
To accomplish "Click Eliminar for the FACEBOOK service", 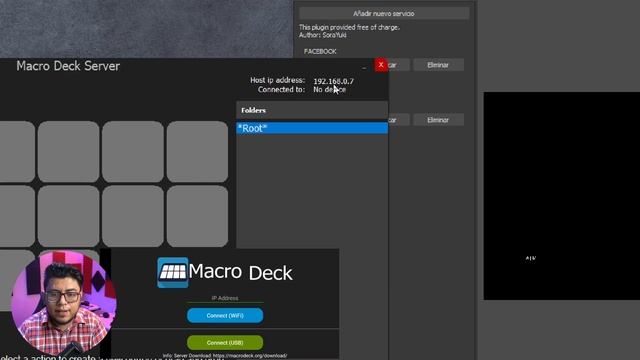I will (x=438, y=65).
